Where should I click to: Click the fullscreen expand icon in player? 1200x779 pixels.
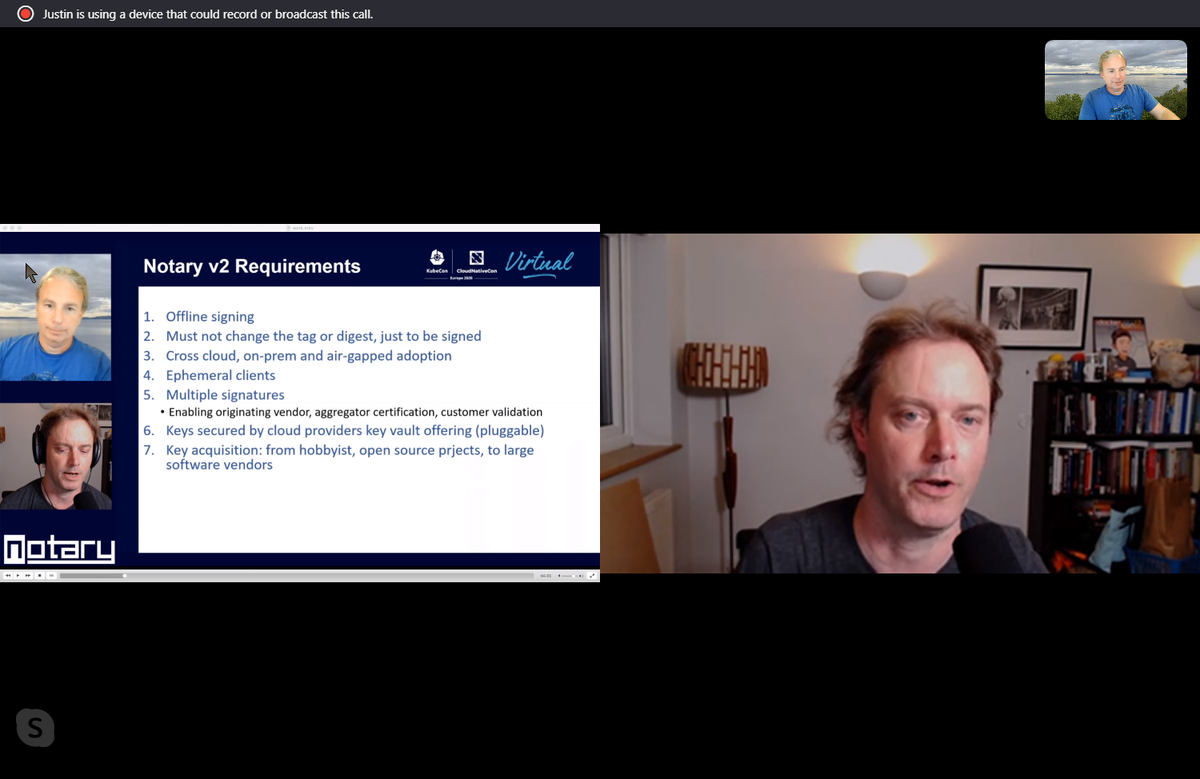pyautogui.click(x=592, y=575)
